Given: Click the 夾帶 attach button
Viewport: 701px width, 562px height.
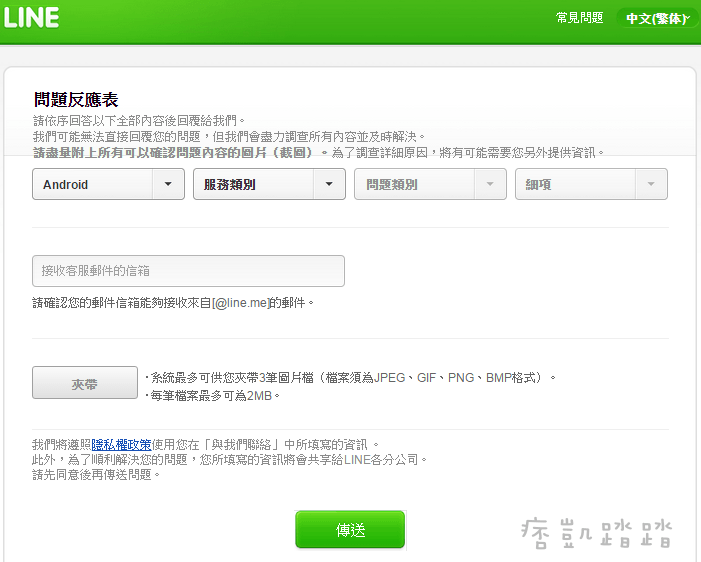Looking at the screenshot, I should coord(85,383).
